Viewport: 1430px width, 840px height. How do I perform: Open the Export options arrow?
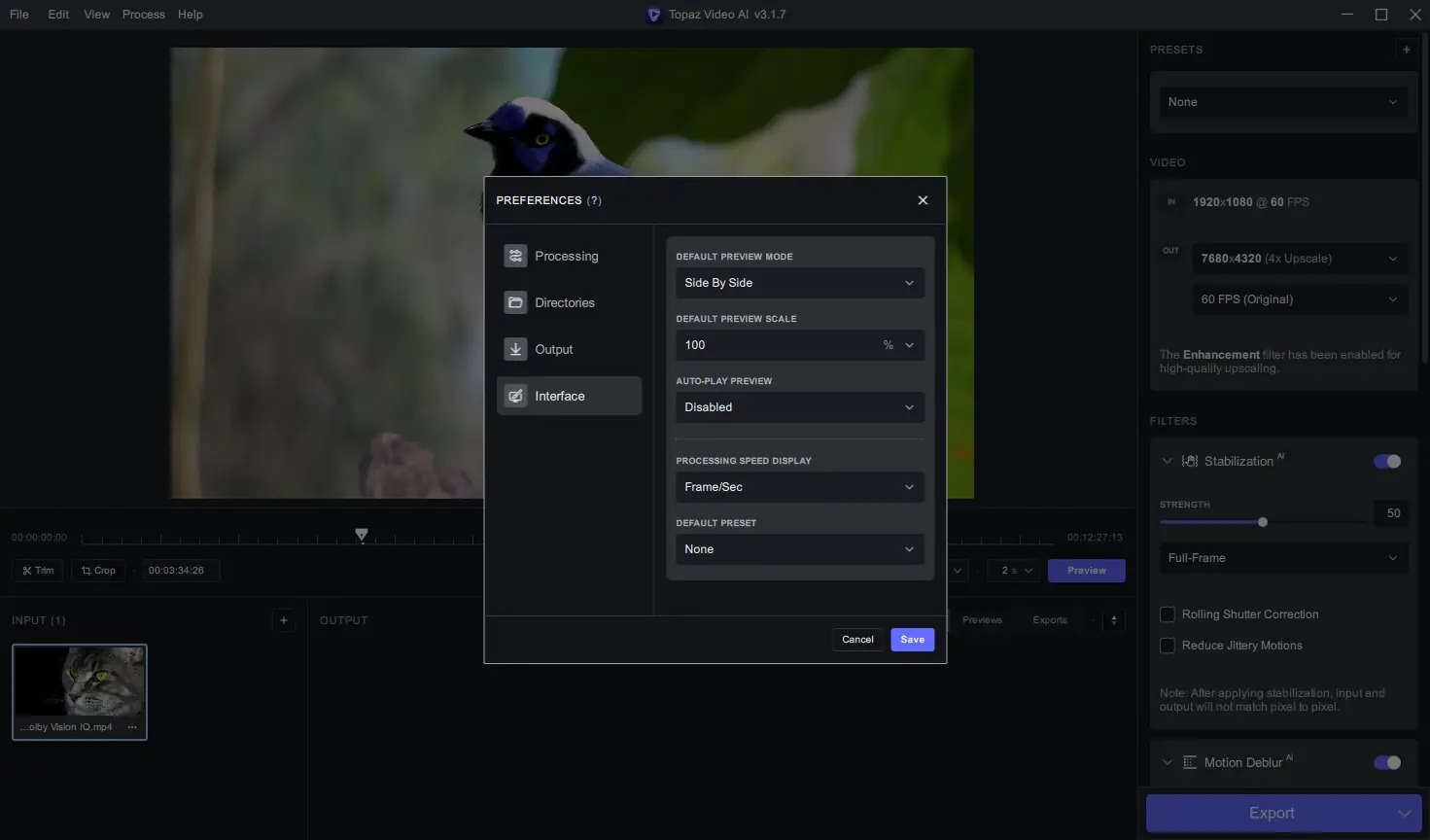tap(1405, 813)
